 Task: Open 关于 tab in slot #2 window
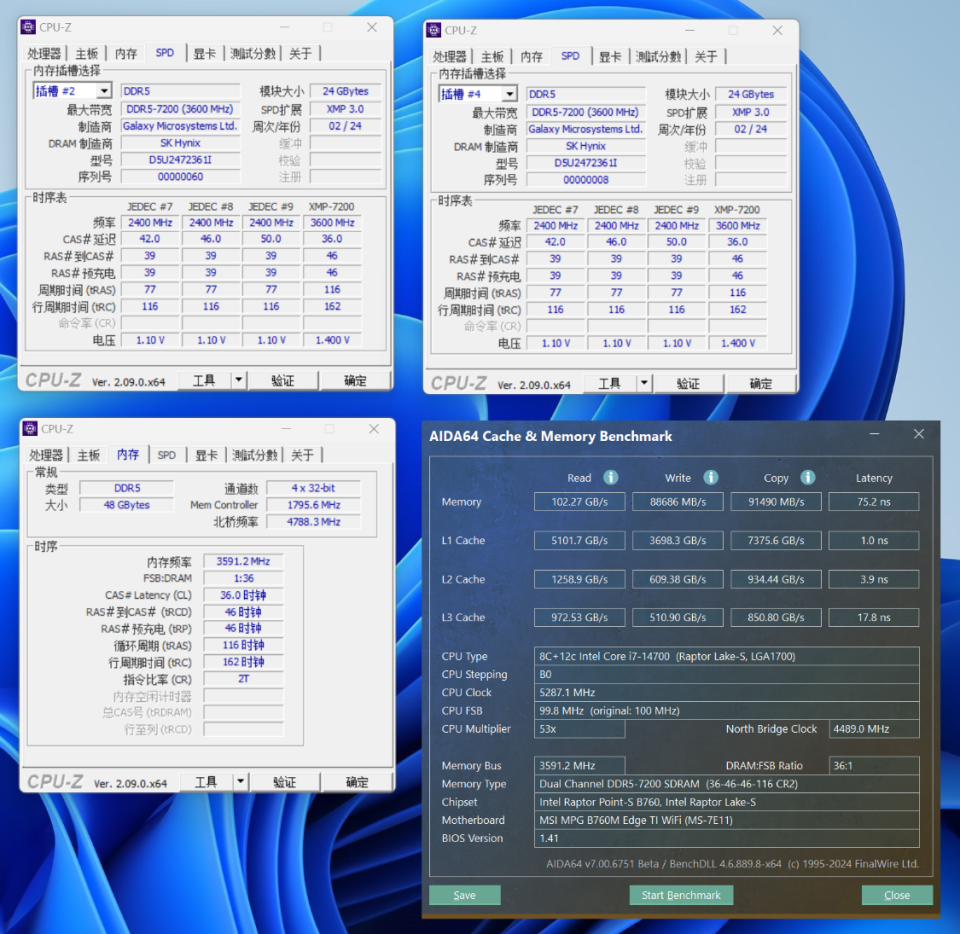pyautogui.click(x=301, y=54)
